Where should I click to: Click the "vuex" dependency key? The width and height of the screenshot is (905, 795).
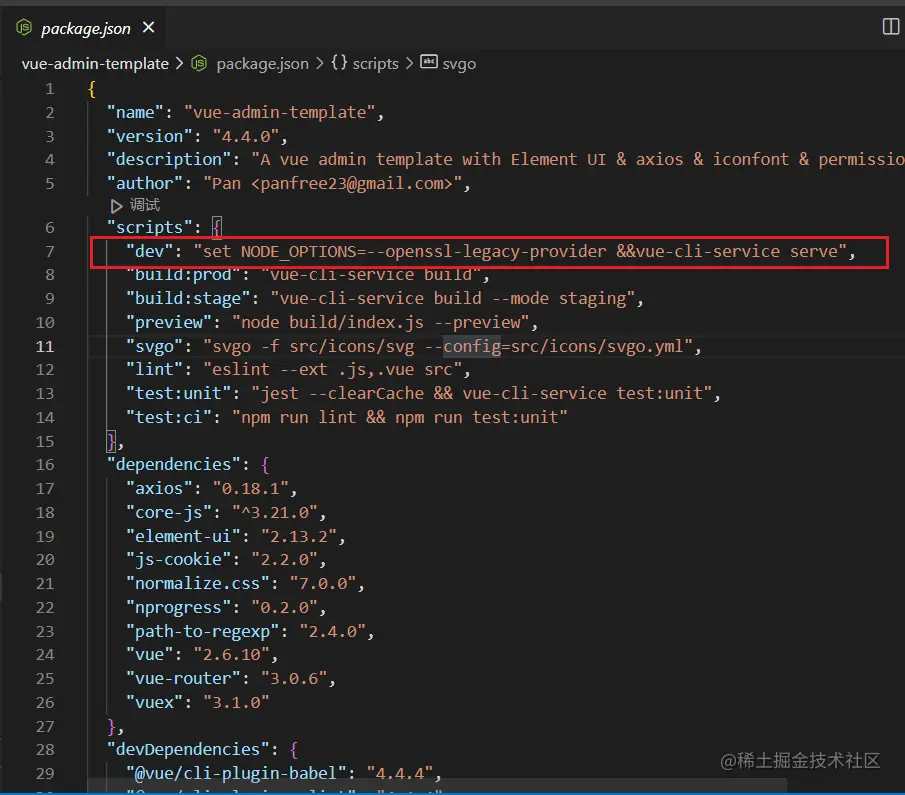pyautogui.click(x=155, y=703)
